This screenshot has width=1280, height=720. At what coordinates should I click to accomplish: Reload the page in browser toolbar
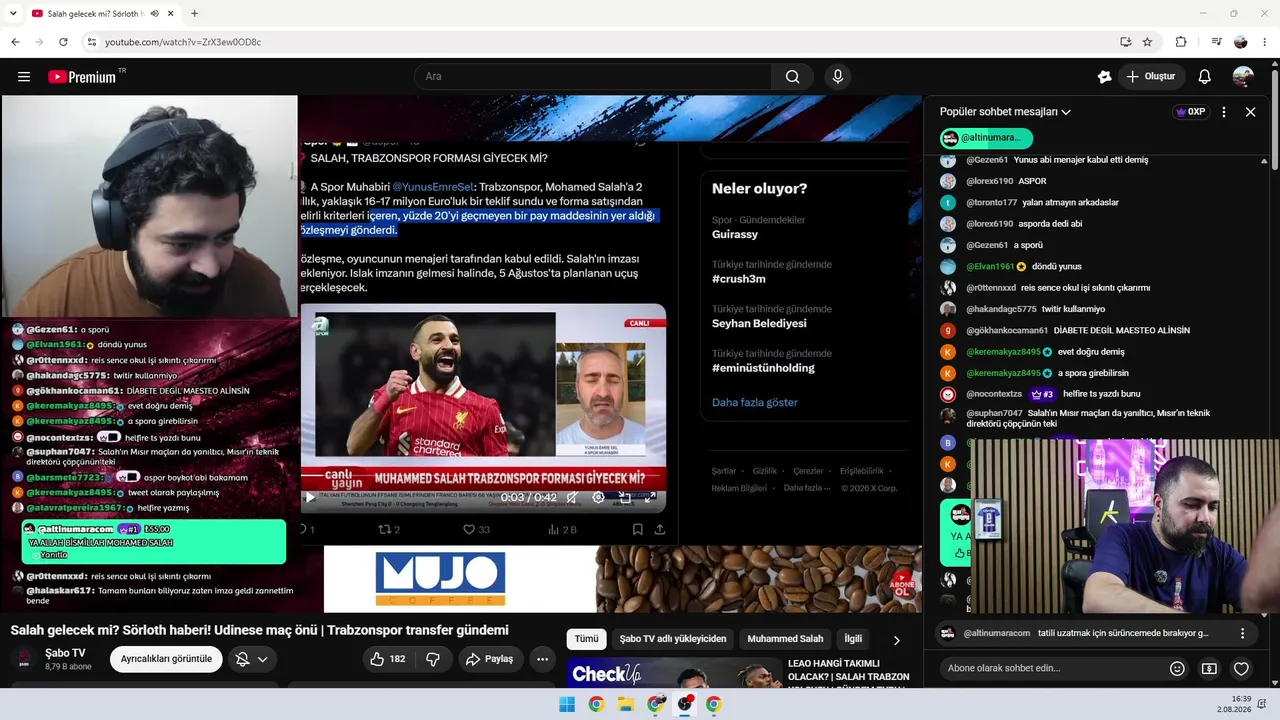pyautogui.click(x=63, y=42)
